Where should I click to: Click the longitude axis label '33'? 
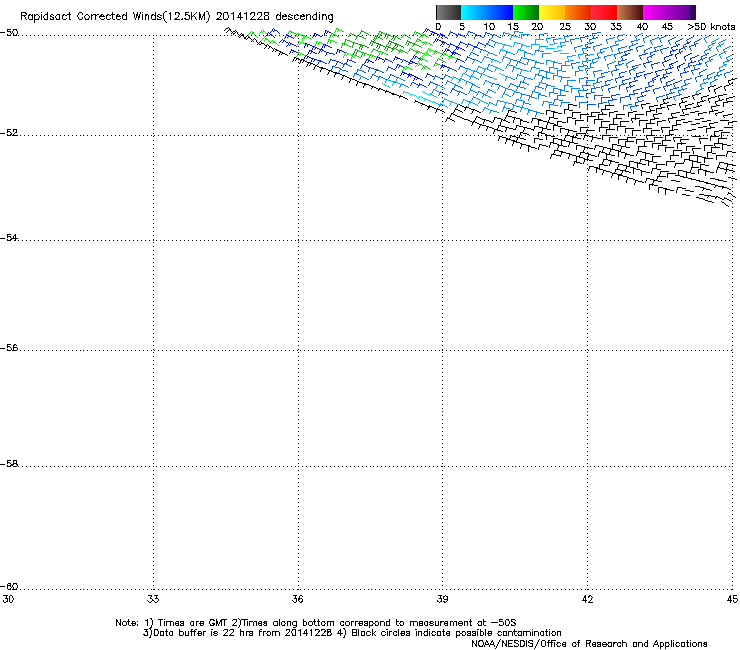coord(153,599)
